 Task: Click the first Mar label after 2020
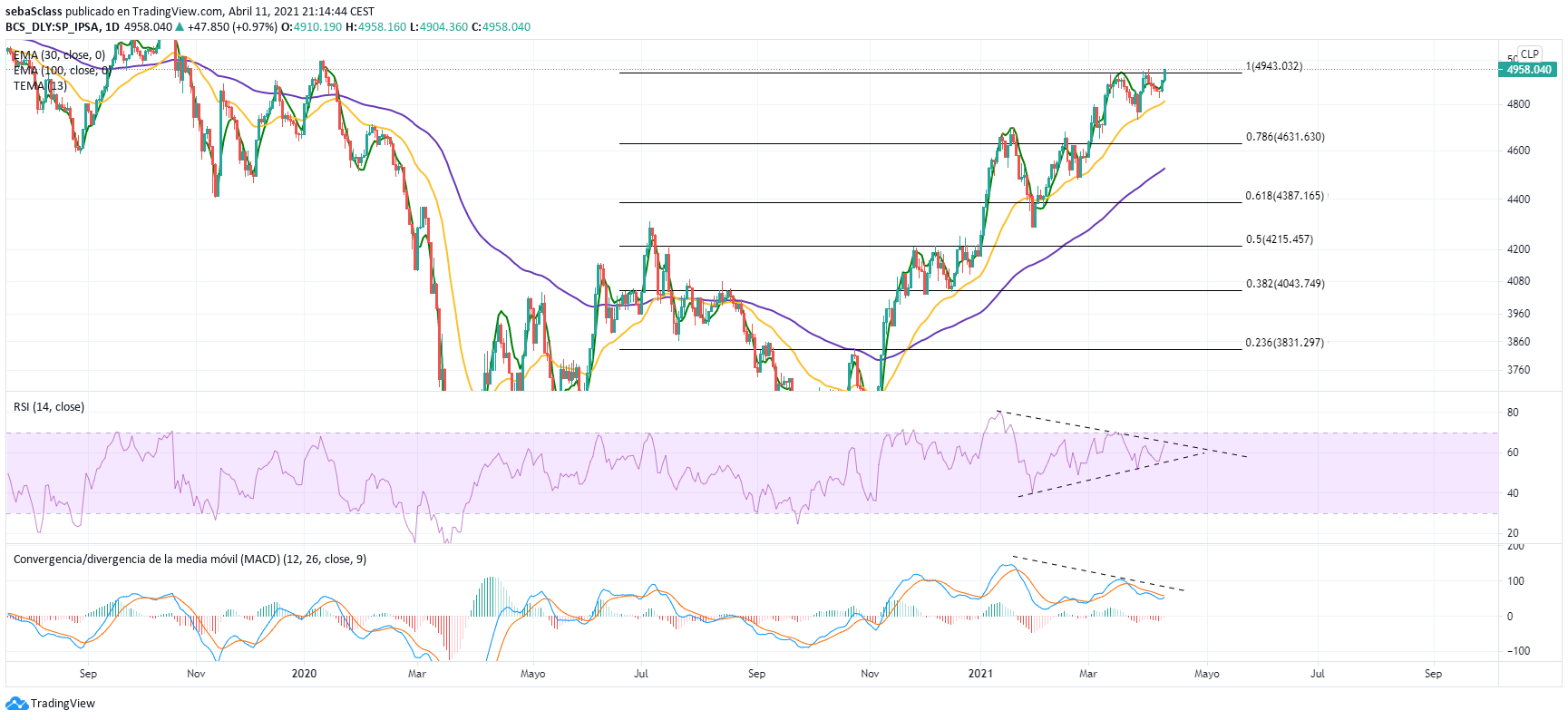click(x=417, y=674)
